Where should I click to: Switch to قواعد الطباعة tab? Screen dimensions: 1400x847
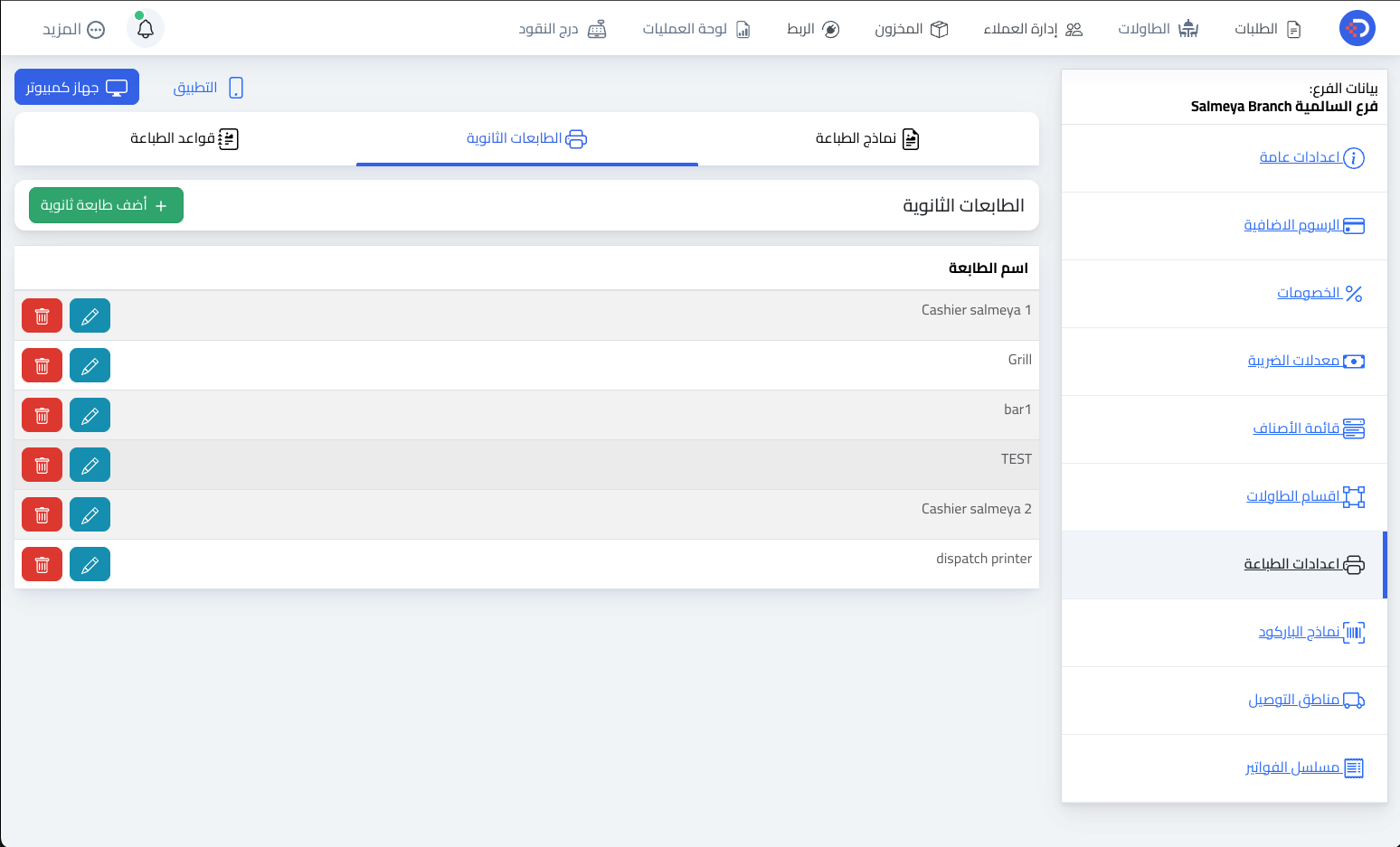point(184,138)
